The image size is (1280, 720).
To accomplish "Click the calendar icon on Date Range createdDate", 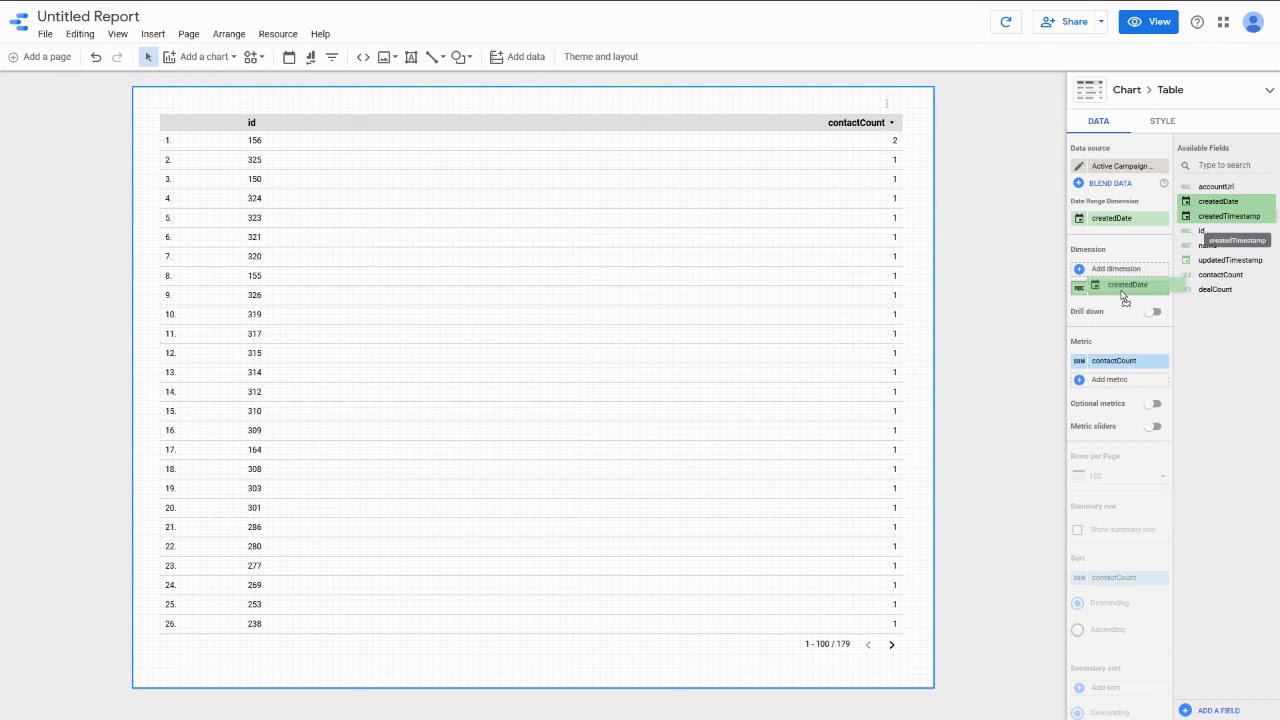I will [x=1079, y=218].
